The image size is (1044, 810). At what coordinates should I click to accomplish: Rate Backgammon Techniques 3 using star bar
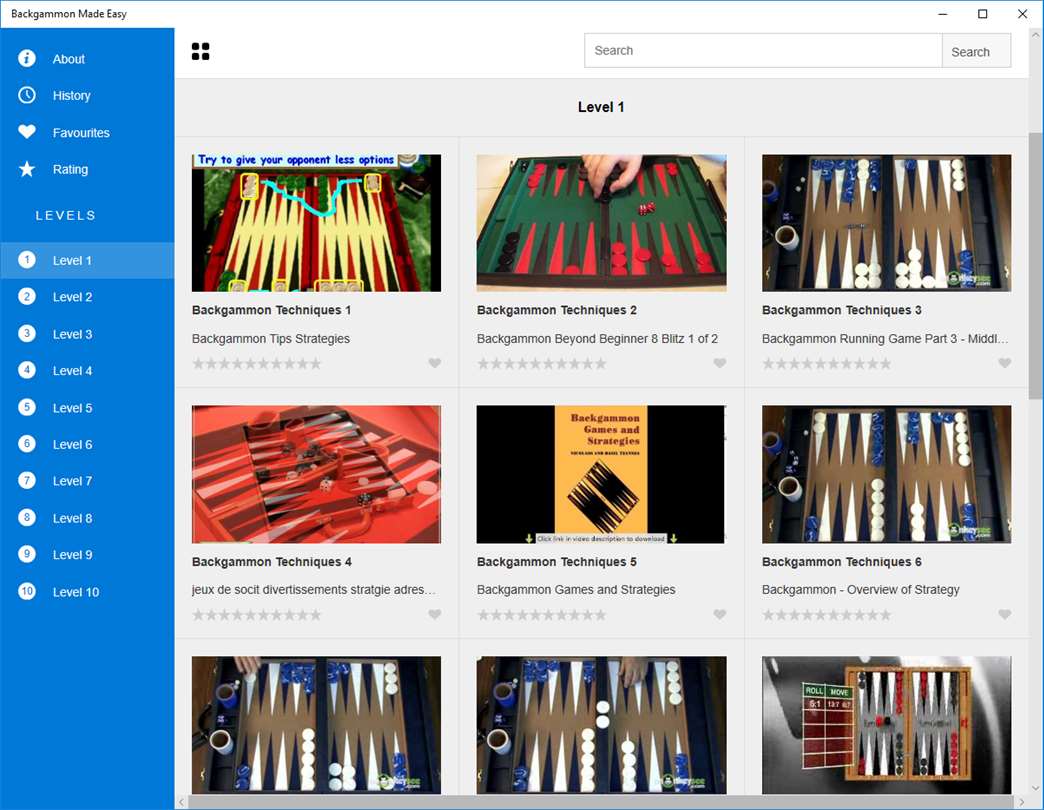pos(826,363)
